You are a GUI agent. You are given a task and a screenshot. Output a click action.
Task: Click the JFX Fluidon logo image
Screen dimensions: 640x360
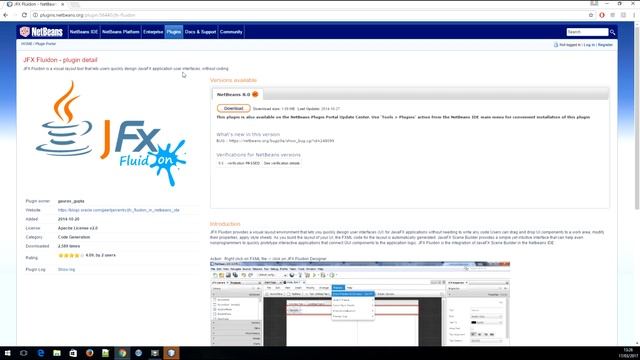pyautogui.click(x=110, y=134)
